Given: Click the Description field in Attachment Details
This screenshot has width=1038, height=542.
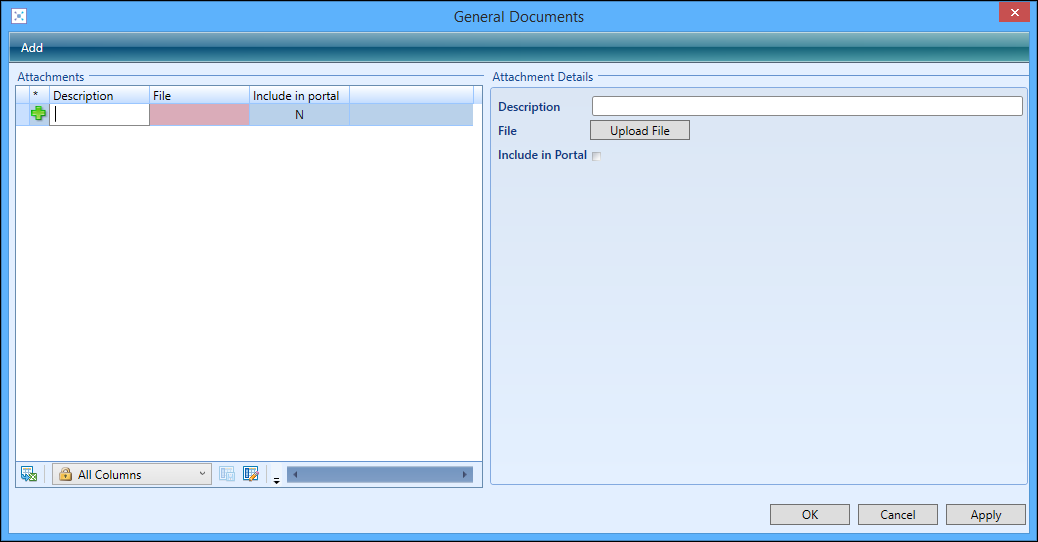Looking at the screenshot, I should pyautogui.click(x=807, y=106).
